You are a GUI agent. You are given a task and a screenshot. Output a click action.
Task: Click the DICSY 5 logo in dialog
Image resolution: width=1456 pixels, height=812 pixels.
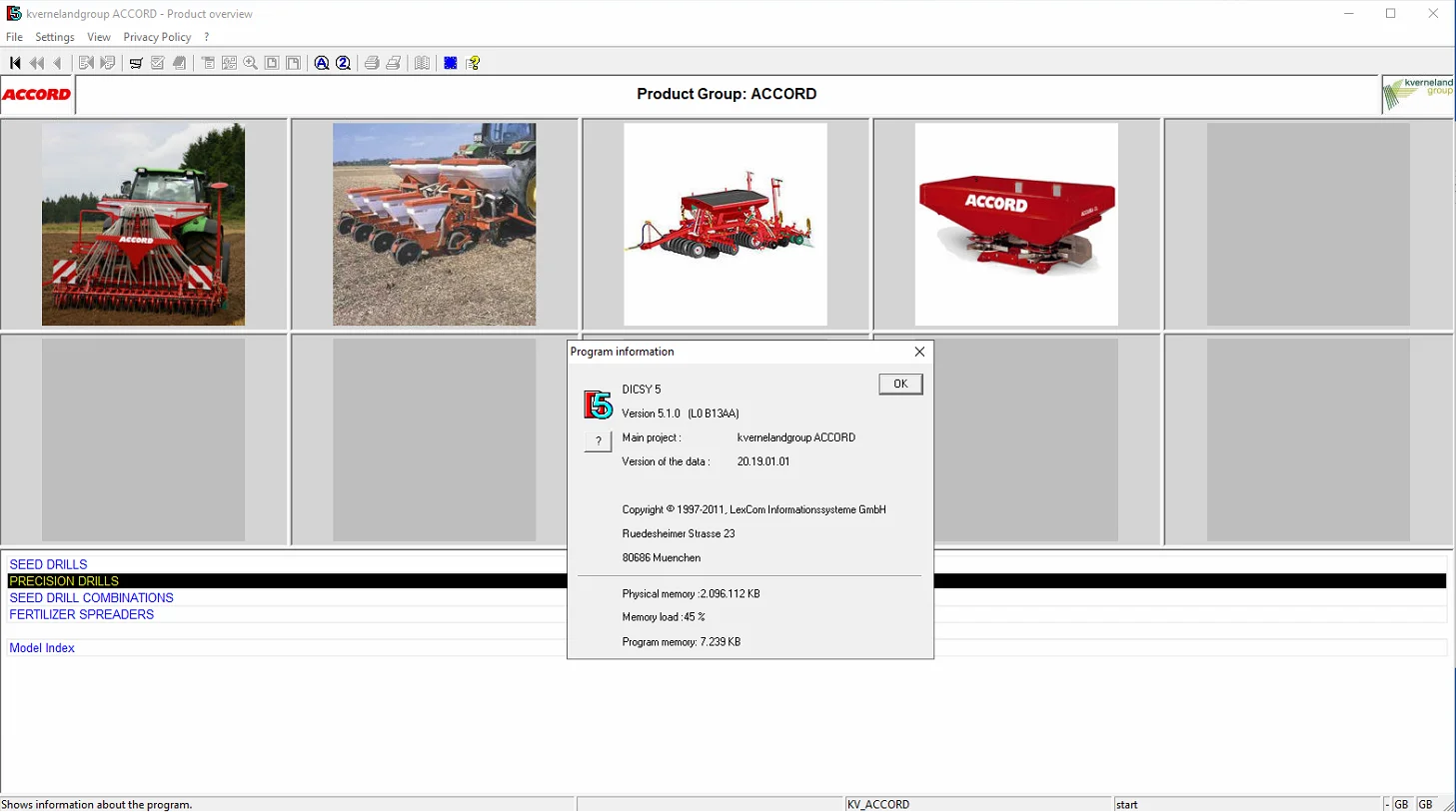point(598,405)
